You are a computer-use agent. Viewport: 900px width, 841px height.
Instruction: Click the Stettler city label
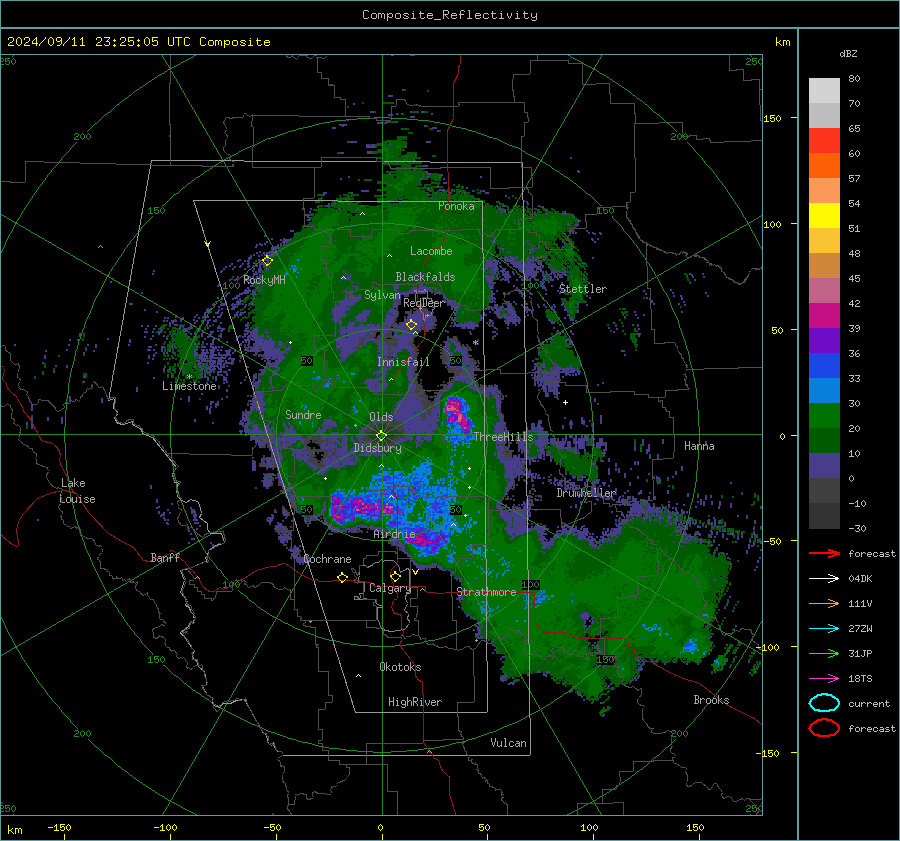click(583, 289)
